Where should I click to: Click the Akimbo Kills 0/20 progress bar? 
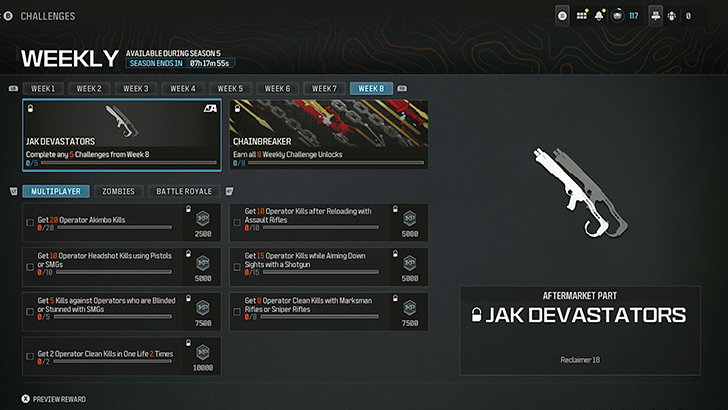tap(114, 228)
